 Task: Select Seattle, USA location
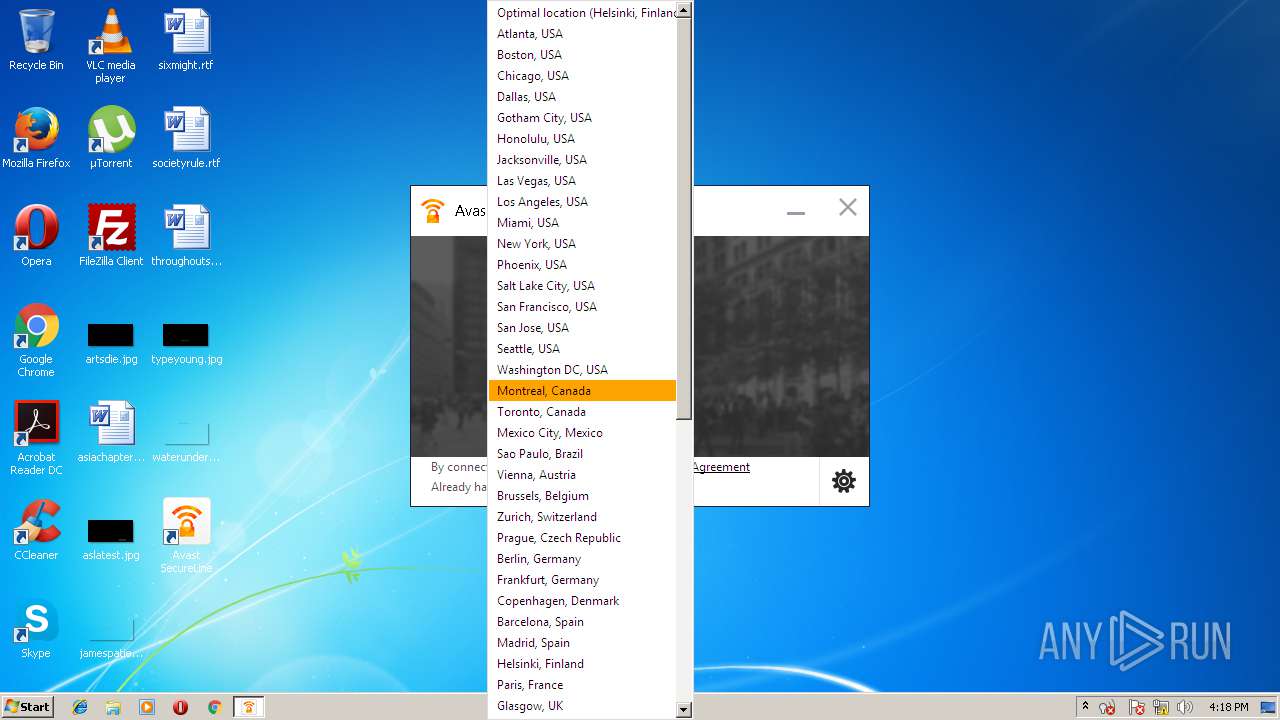pos(583,349)
